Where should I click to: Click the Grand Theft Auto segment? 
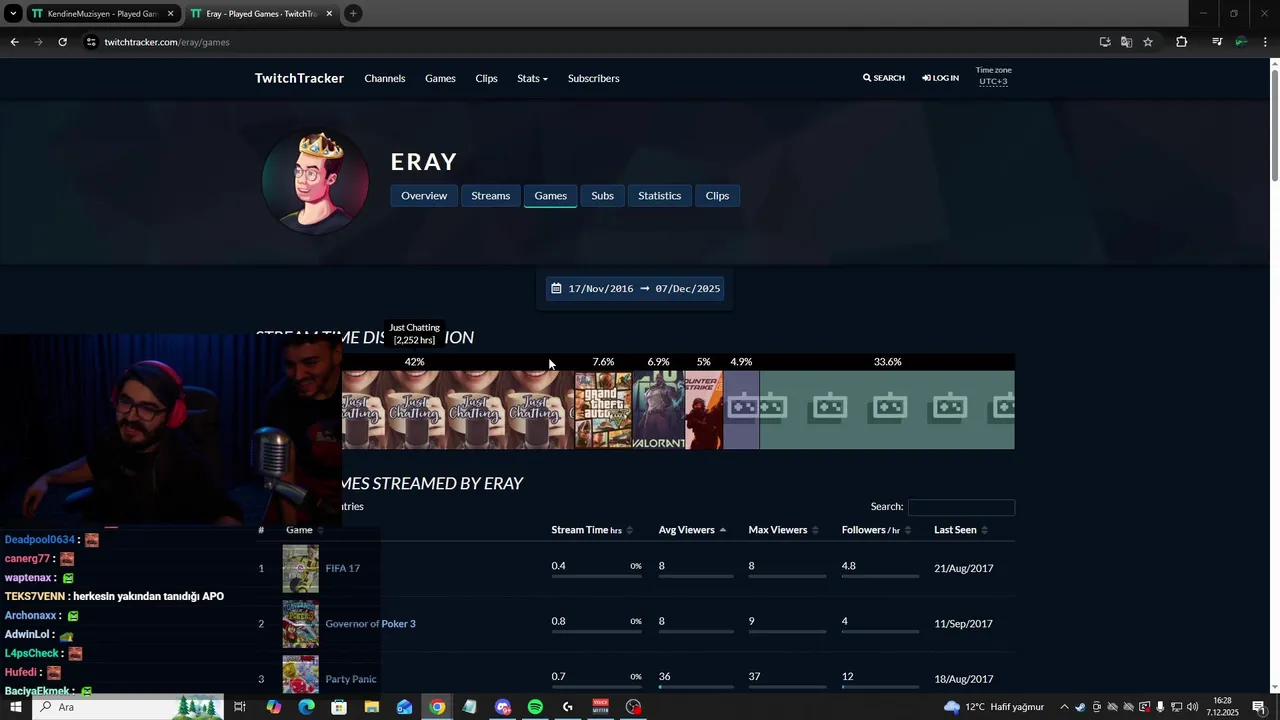[x=603, y=410]
